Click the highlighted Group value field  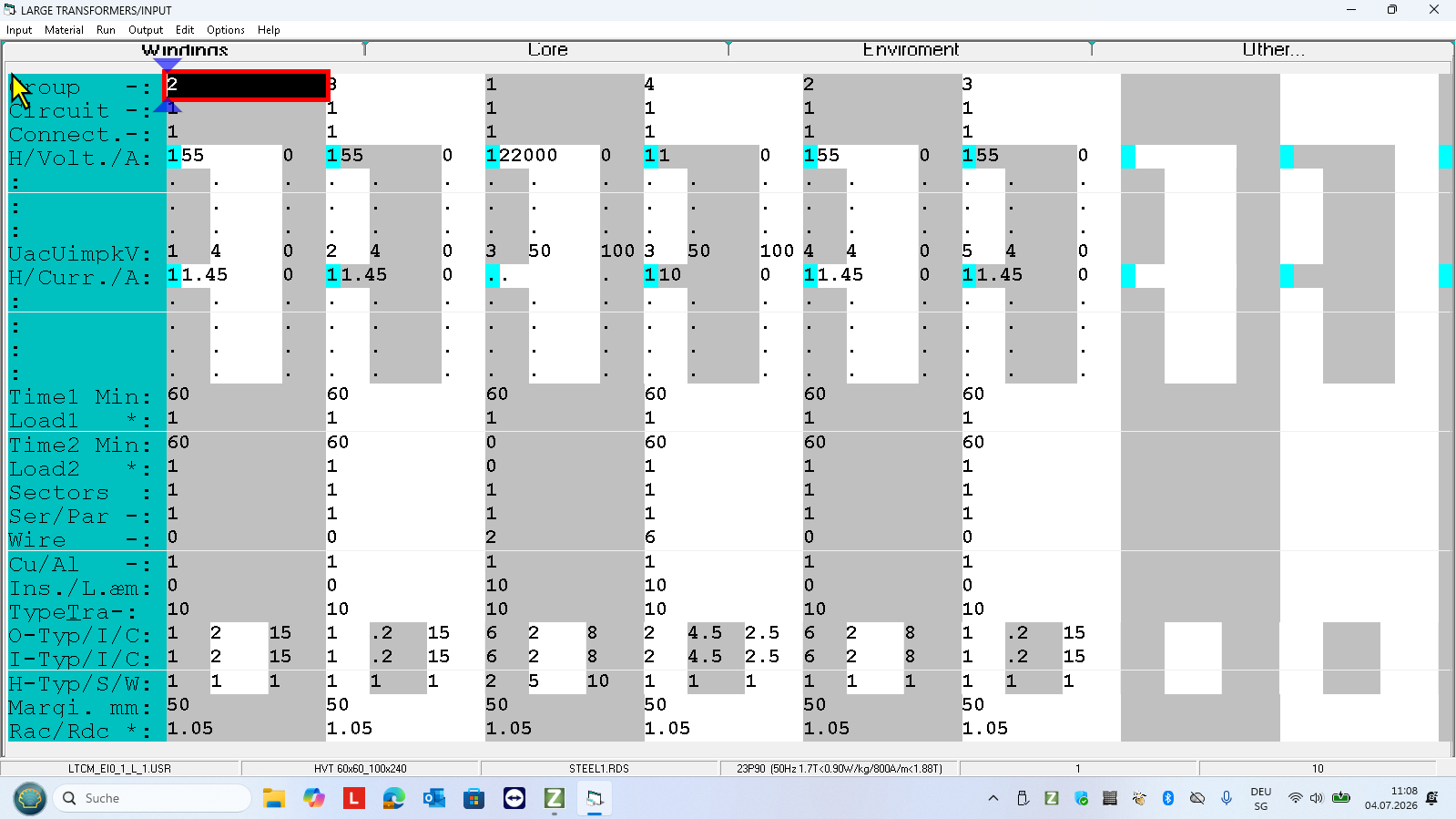click(247, 86)
